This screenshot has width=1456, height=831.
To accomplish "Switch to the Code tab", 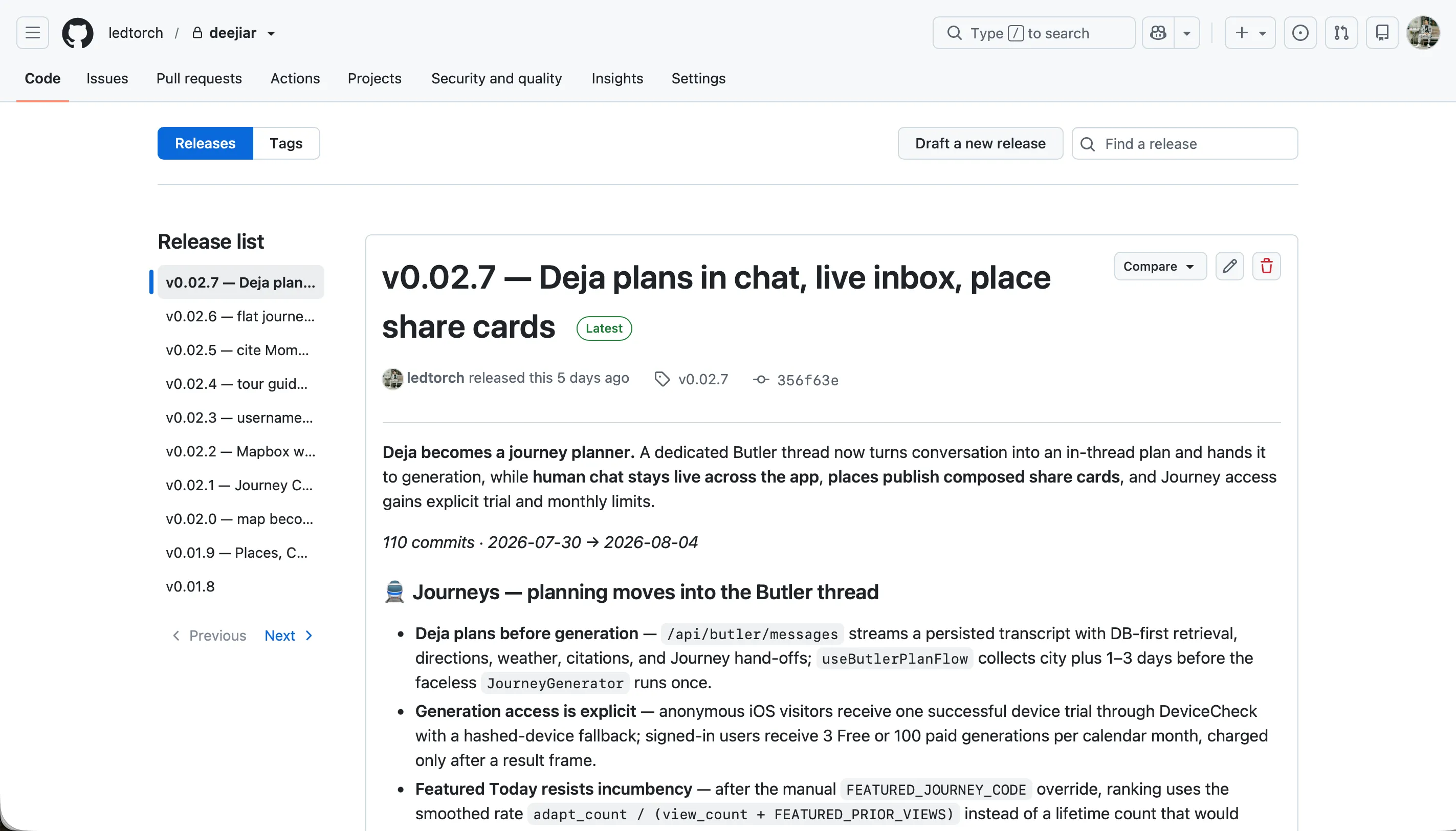I will tap(42, 78).
